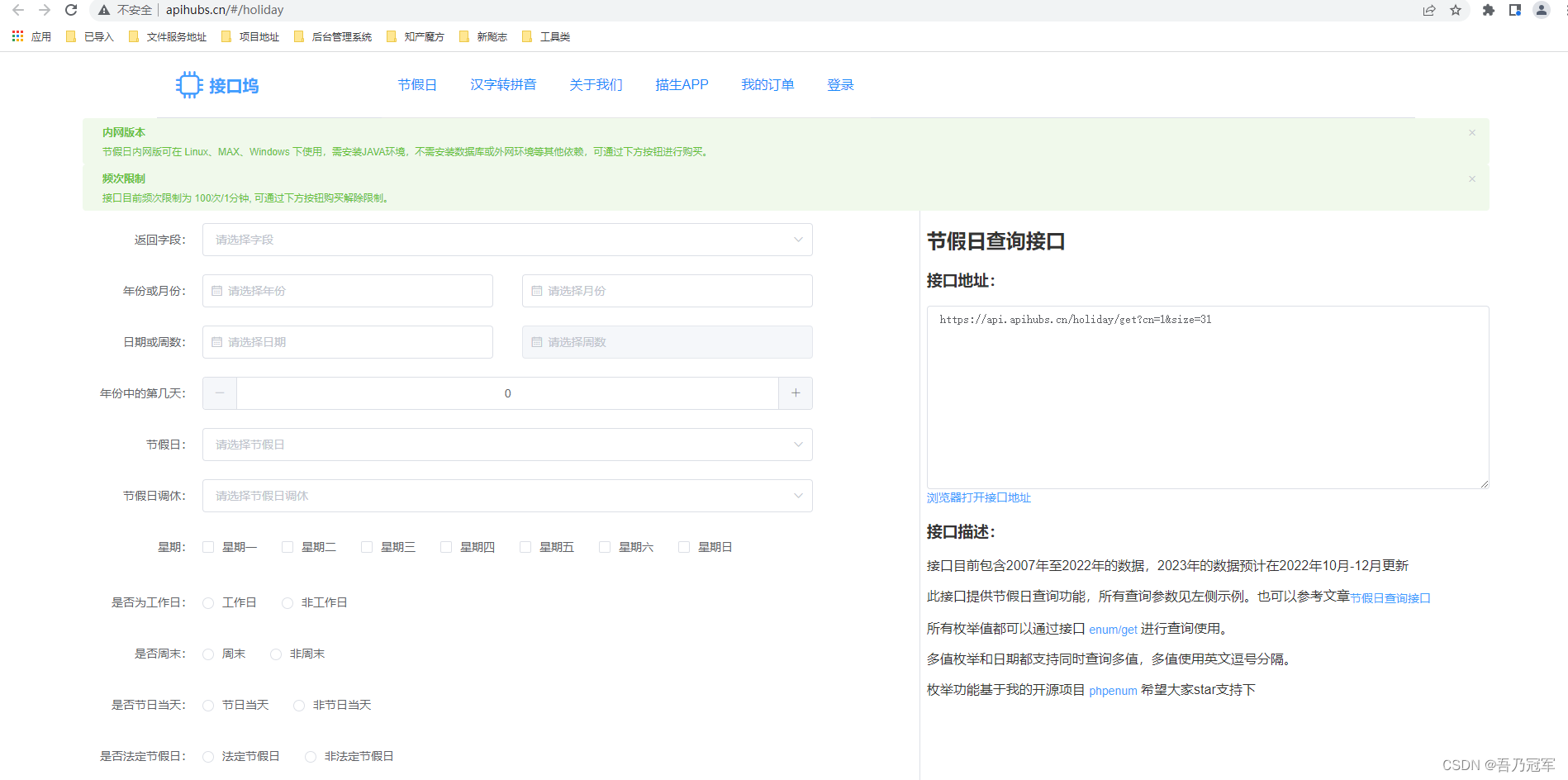Click the browser back arrow
The height and width of the screenshot is (780, 1568).
point(17,10)
